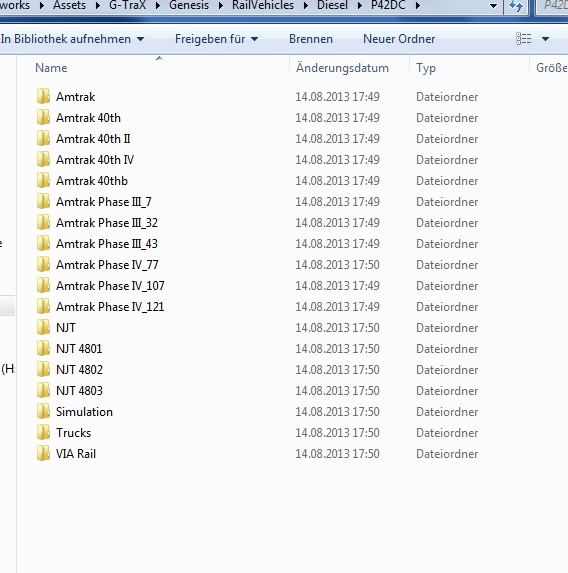Click the Trucks folder icon

point(43,433)
